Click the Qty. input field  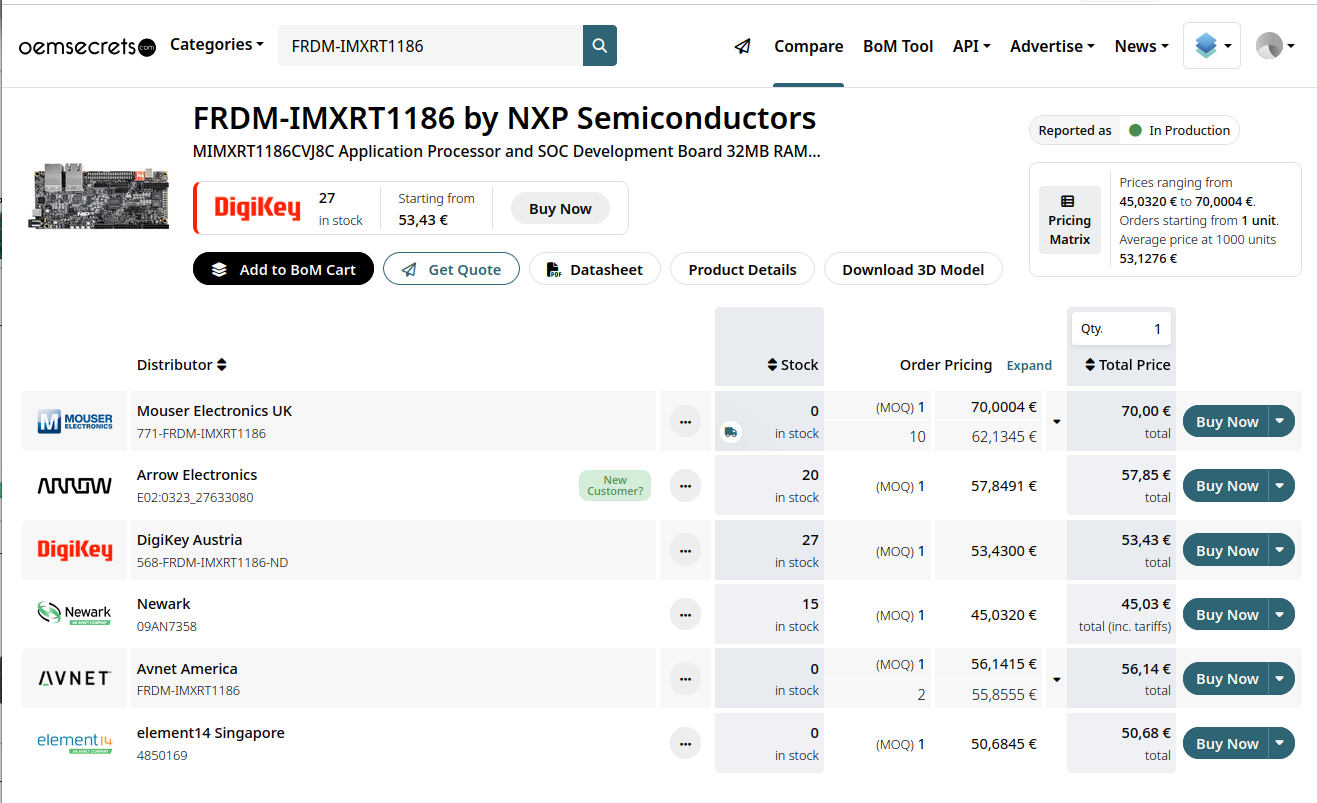(x=1121, y=329)
